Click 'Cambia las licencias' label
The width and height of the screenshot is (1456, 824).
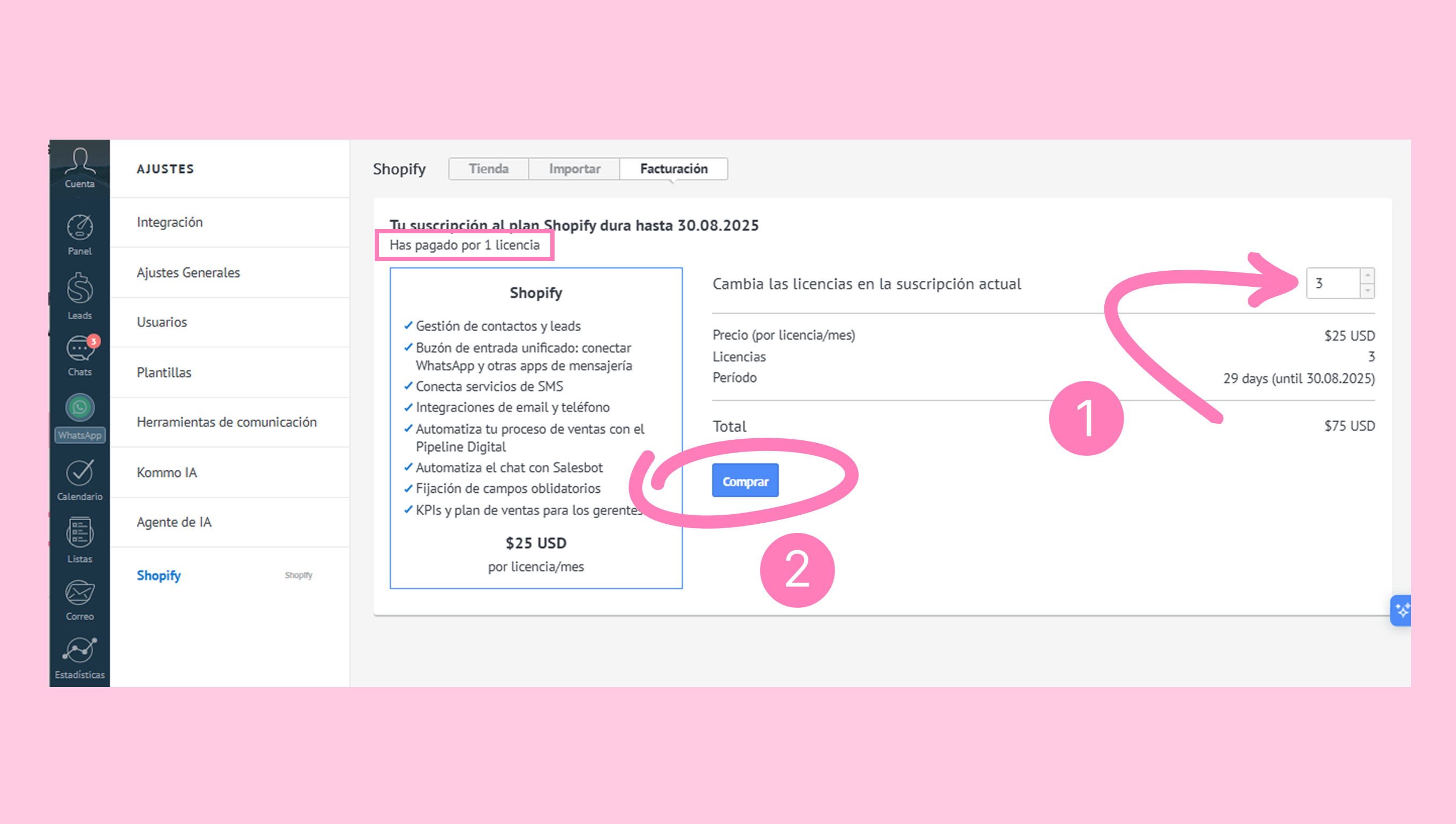tap(866, 284)
